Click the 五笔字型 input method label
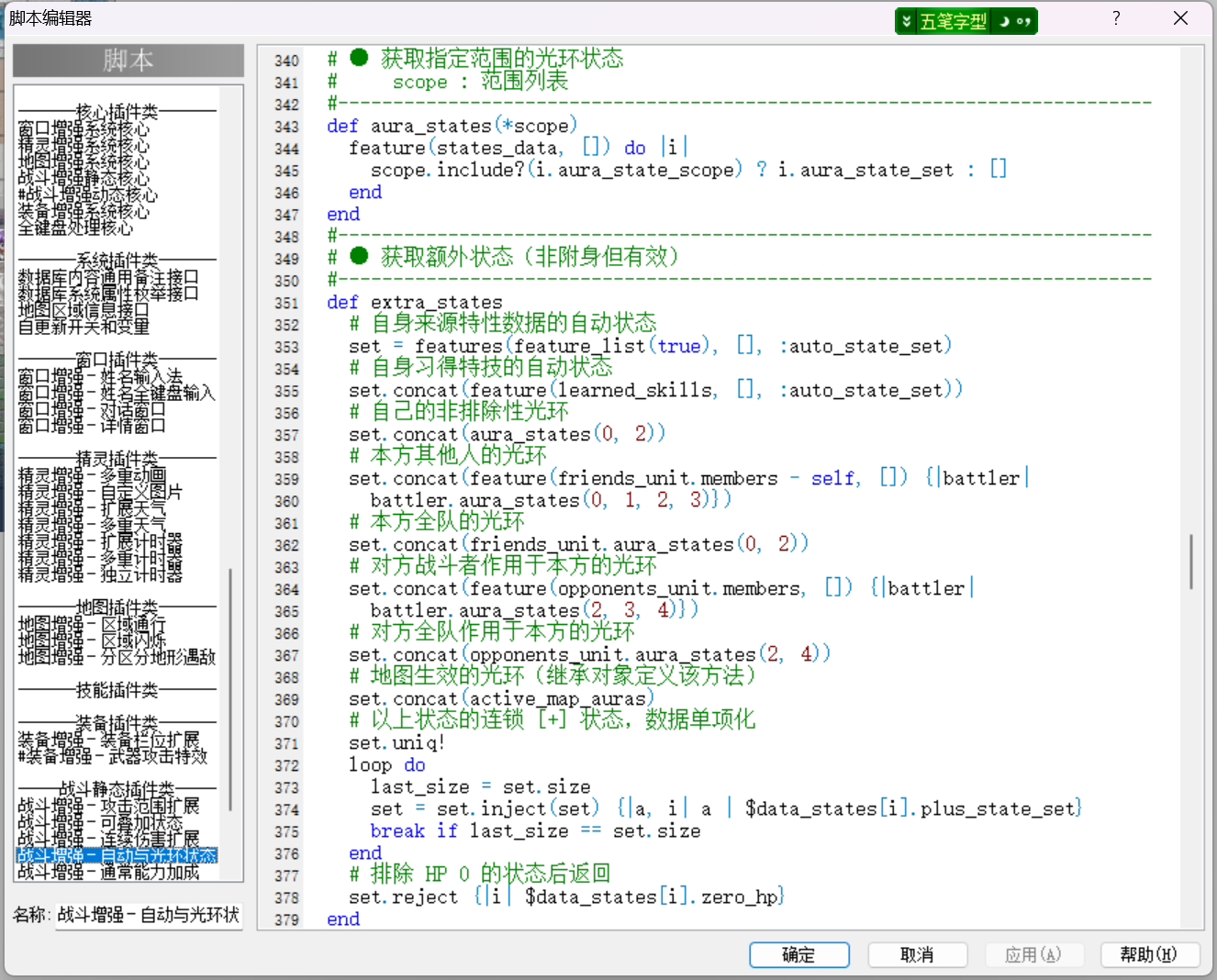Screen dimensions: 1217x980 tap(954, 21)
